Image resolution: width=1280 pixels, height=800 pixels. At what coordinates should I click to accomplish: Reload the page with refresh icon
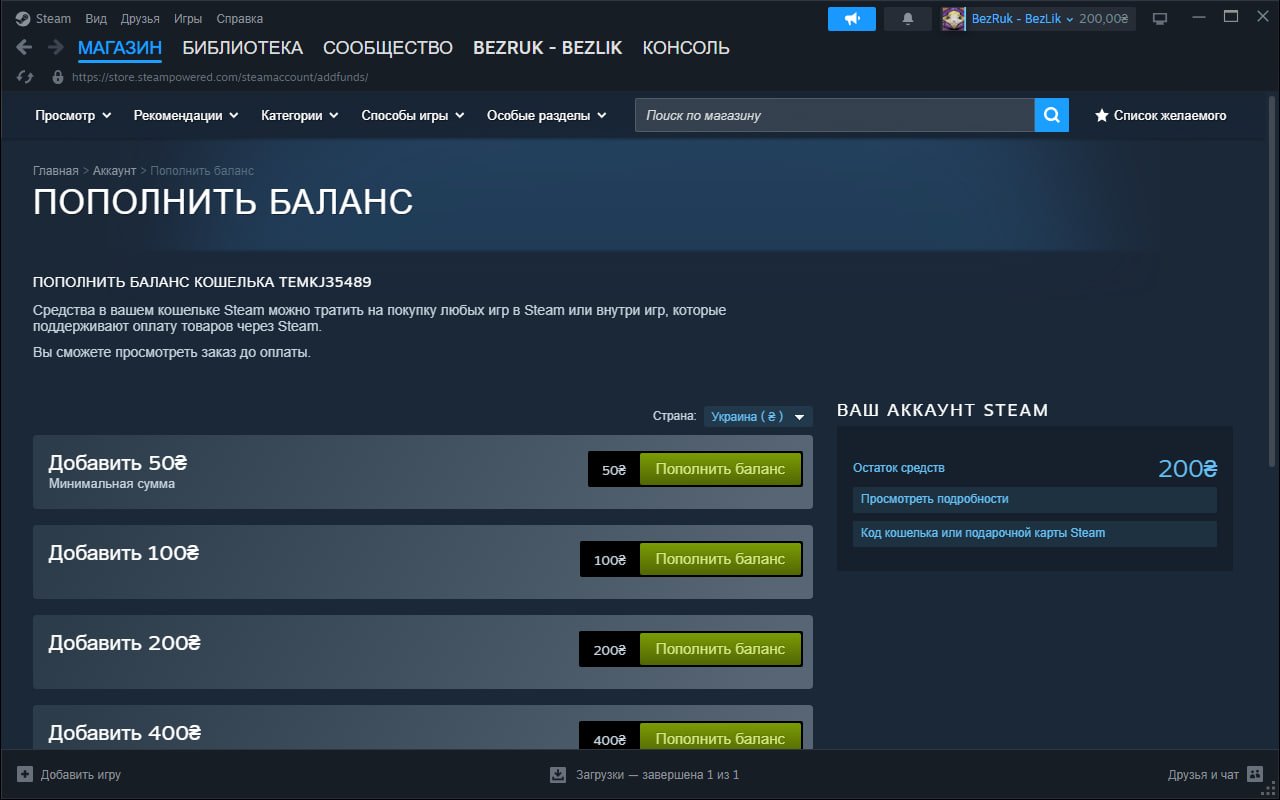[26, 77]
